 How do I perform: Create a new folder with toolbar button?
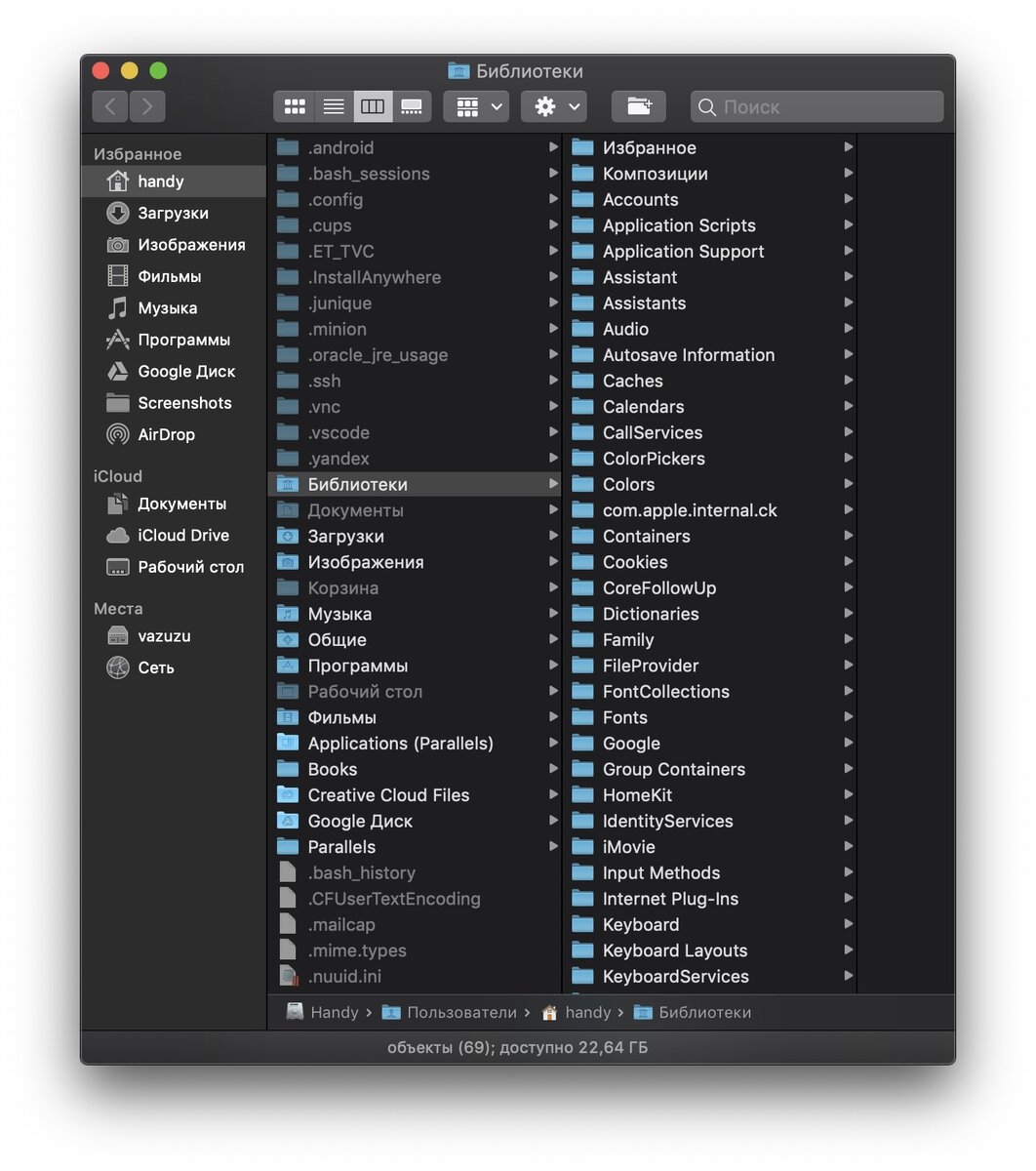639,106
